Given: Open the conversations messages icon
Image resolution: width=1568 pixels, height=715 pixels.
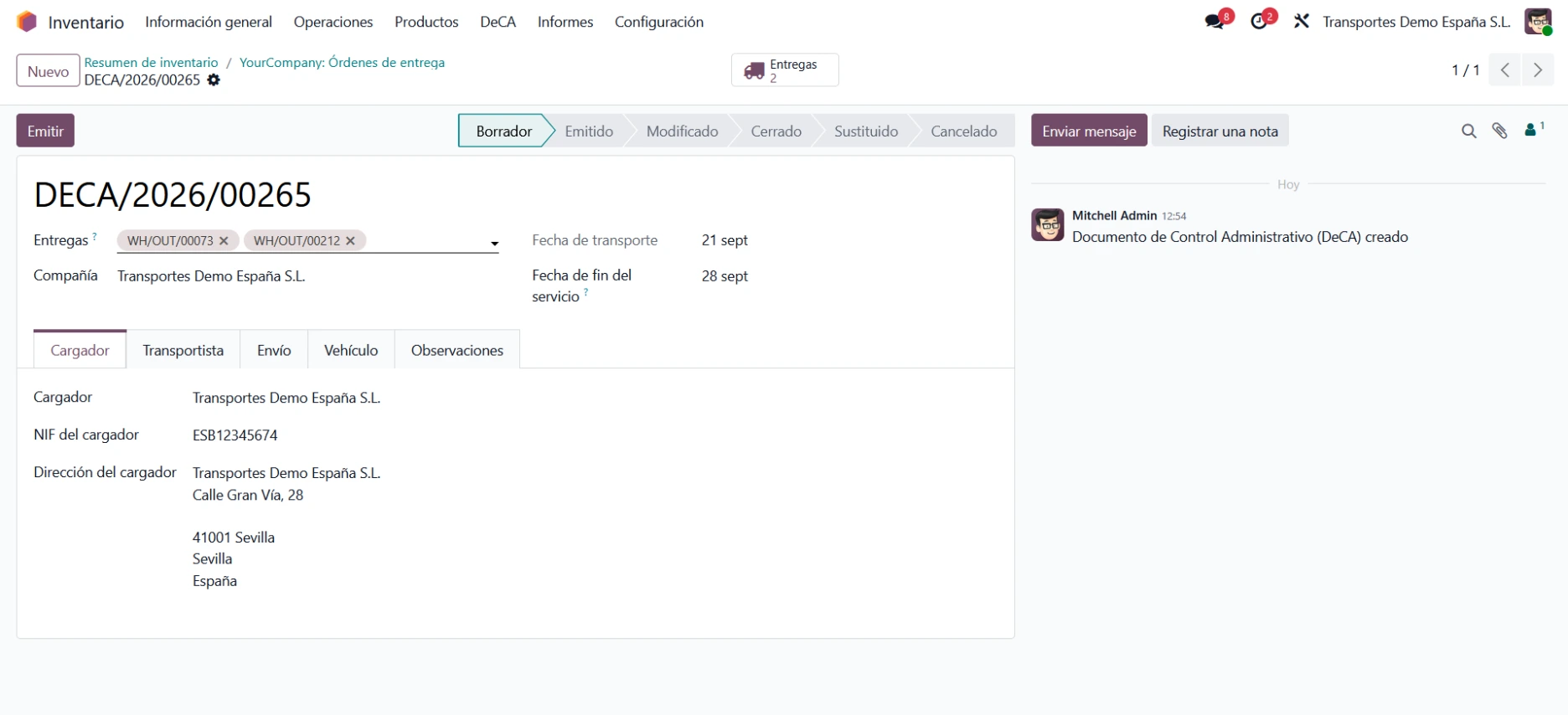Looking at the screenshot, I should coord(1215,22).
